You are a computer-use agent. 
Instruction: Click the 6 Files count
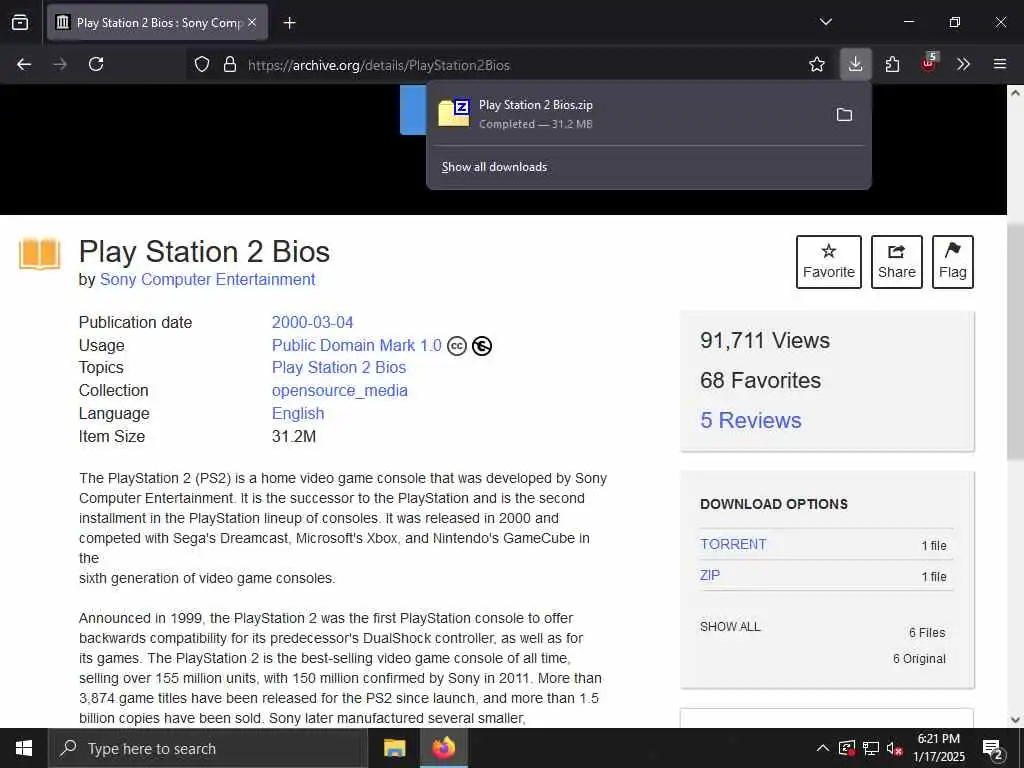point(927,633)
